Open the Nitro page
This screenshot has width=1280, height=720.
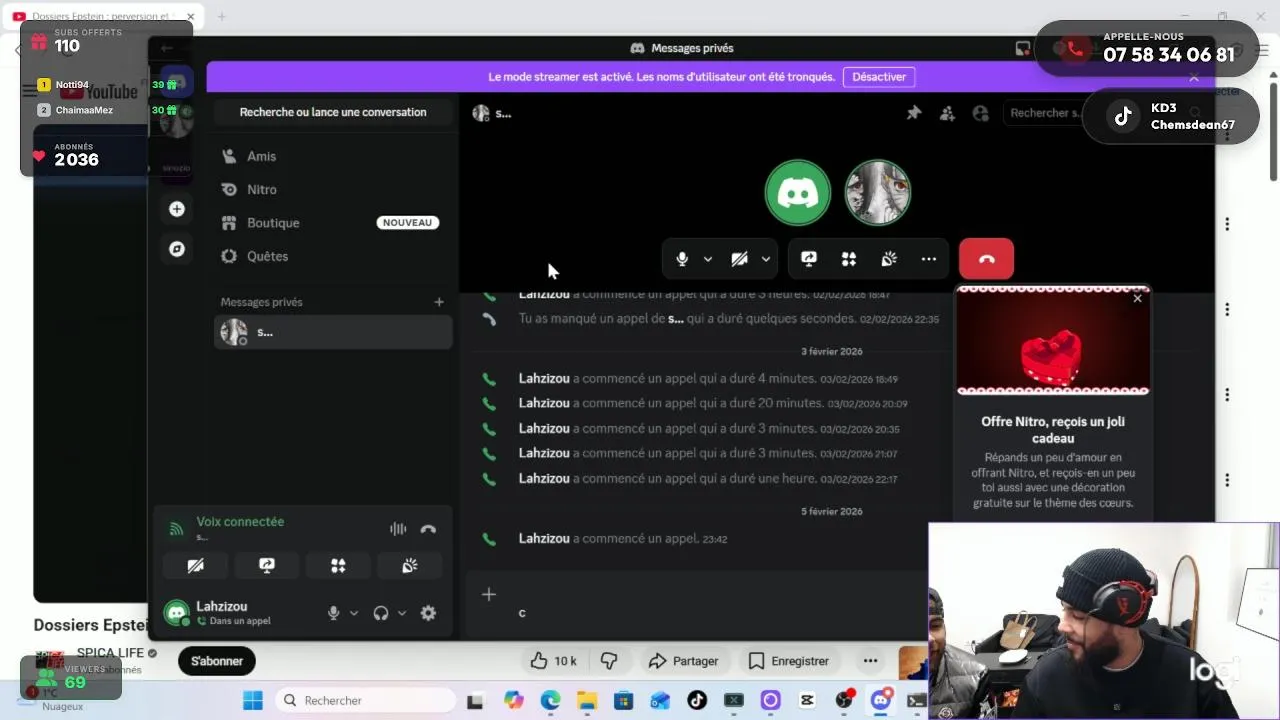click(x=333, y=189)
